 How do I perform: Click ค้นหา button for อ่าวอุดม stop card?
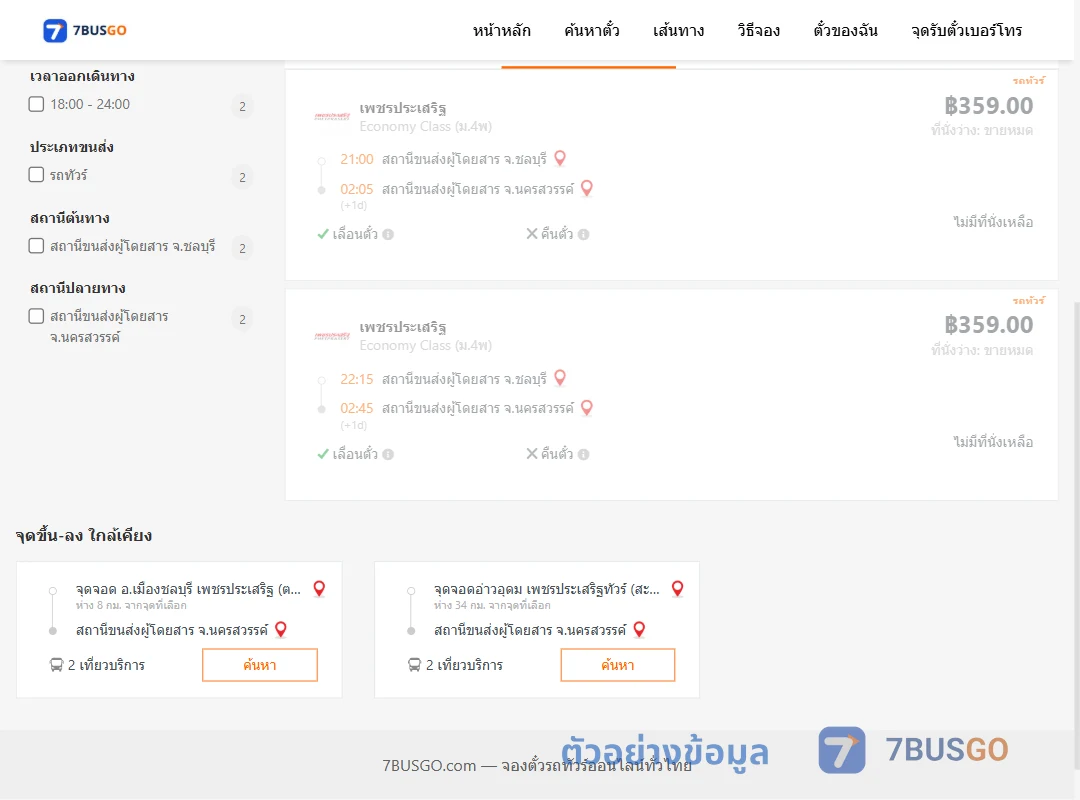(618, 665)
